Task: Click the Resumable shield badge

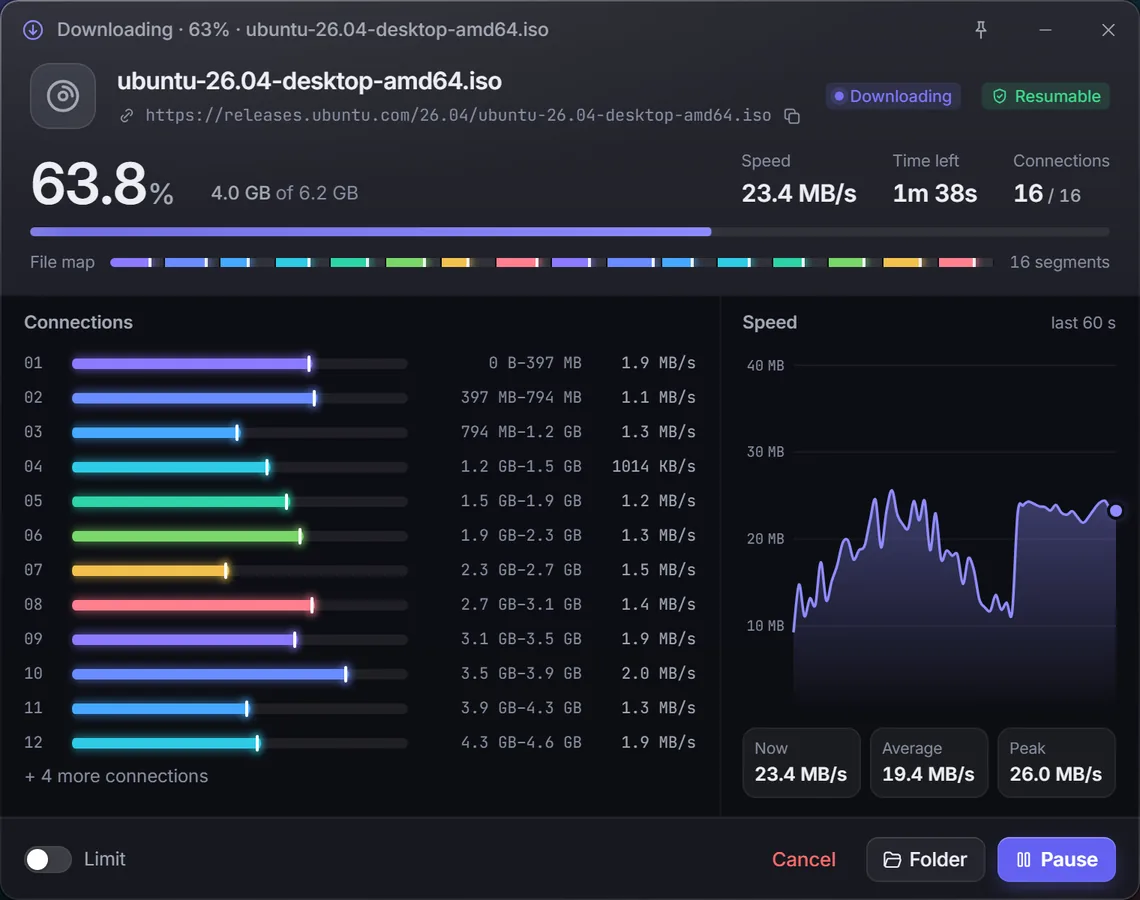Action: click(1045, 96)
